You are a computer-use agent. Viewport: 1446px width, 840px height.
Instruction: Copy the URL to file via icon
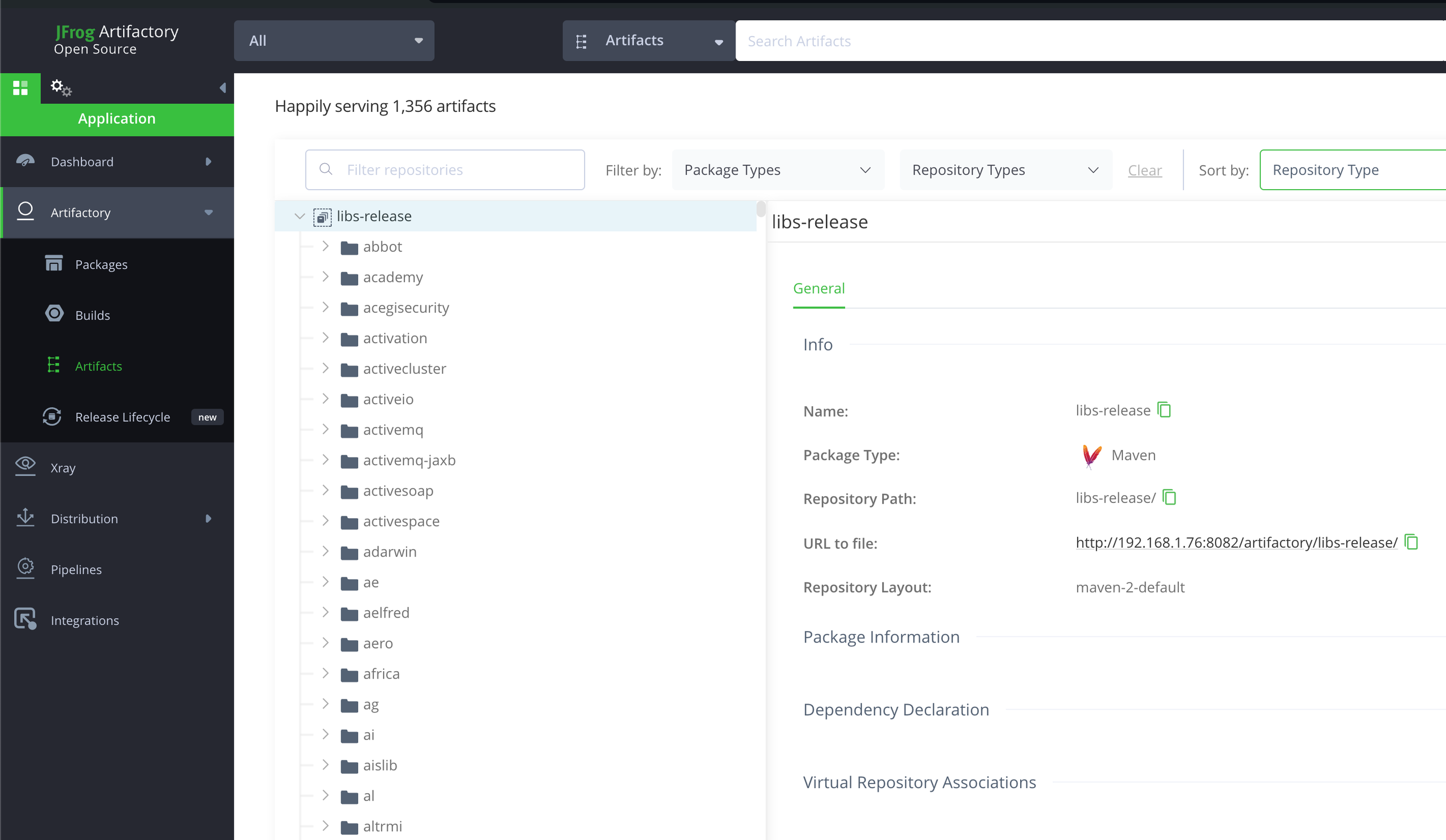(x=1411, y=542)
